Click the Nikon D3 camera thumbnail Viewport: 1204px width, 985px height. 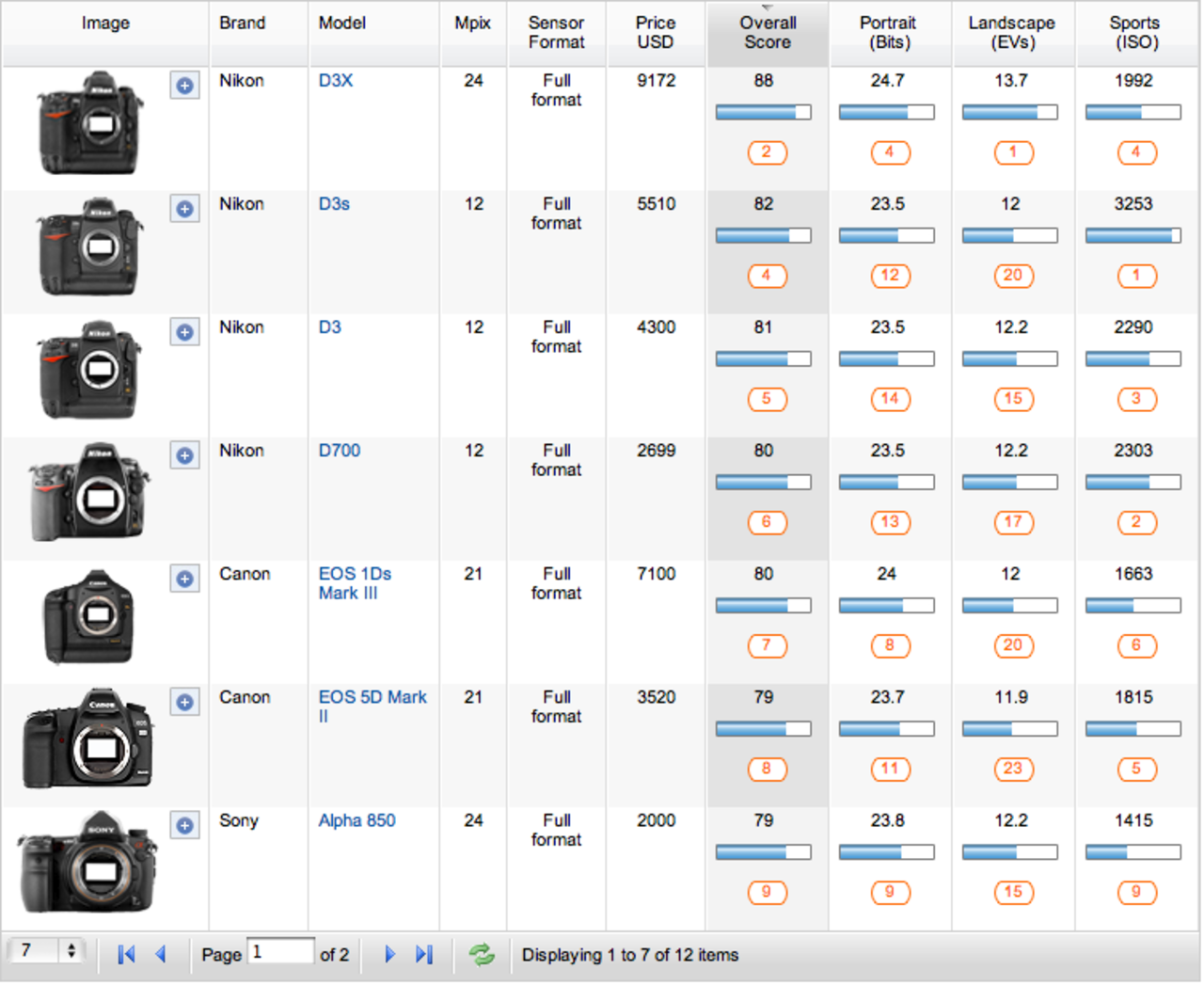(90, 370)
